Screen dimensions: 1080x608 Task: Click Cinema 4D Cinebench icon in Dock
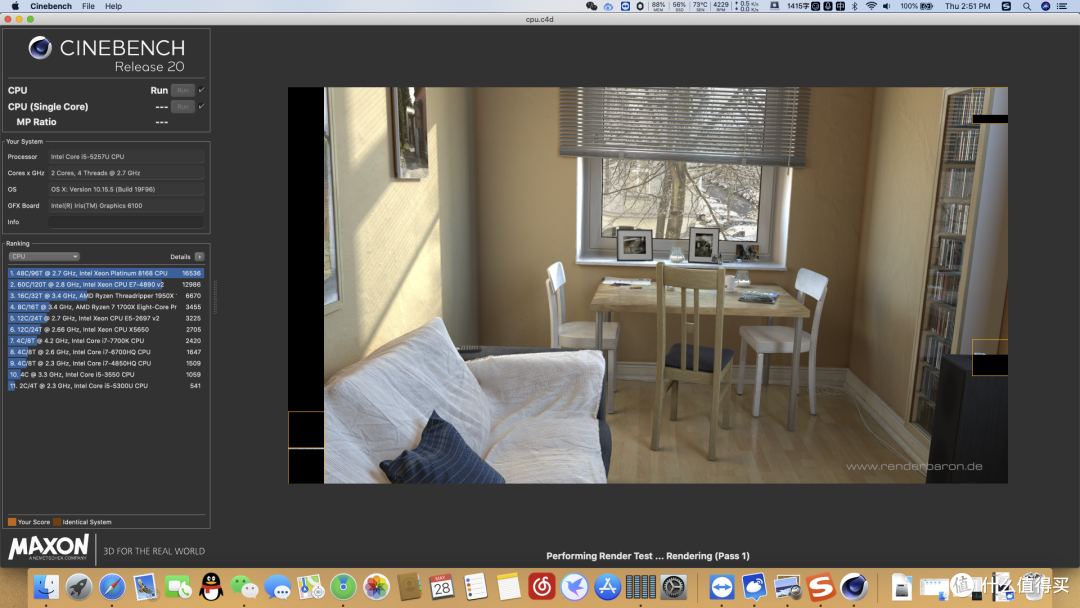854,587
